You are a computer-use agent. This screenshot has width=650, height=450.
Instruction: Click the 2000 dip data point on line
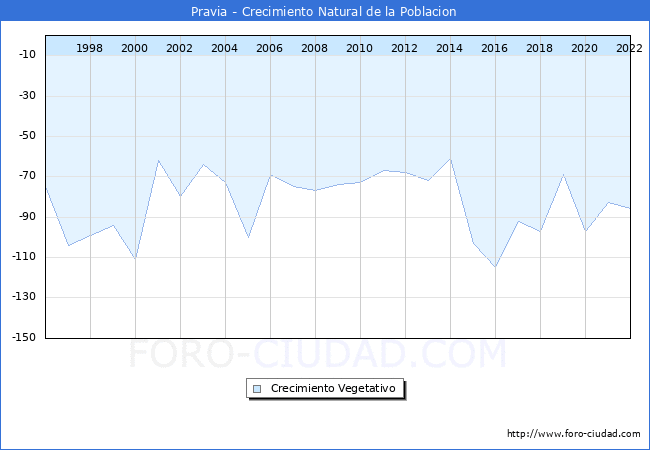pyautogui.click(x=136, y=259)
